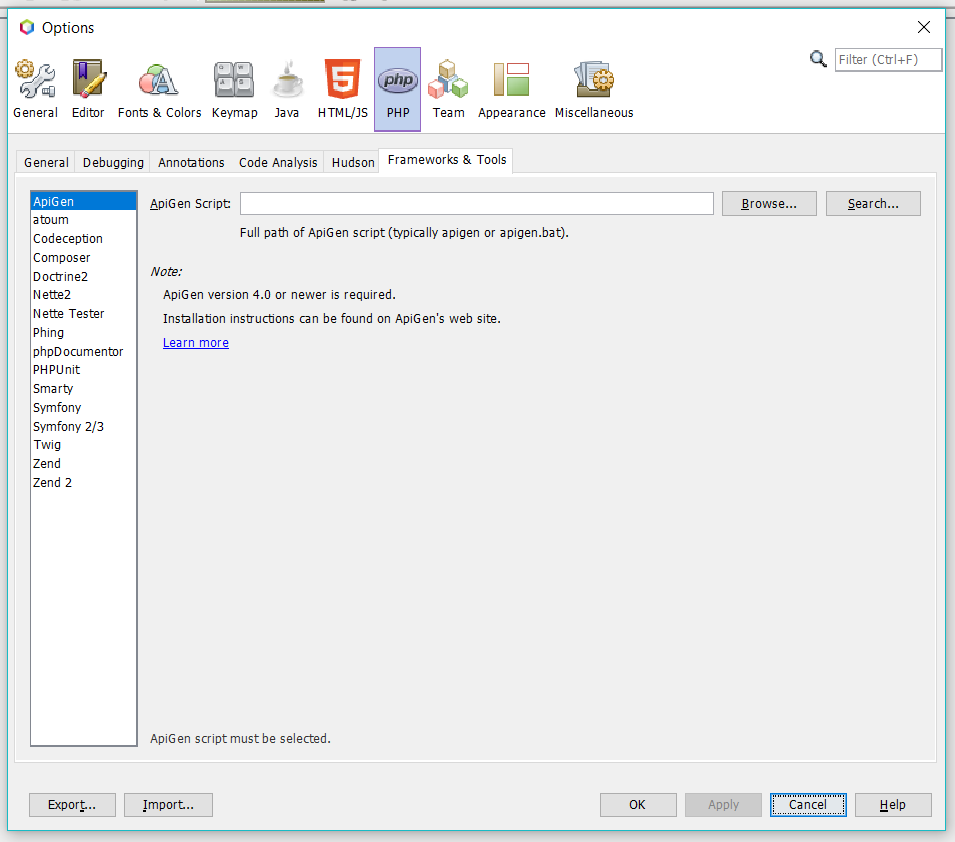This screenshot has width=955, height=842.
Task: Confirm with the OK button
Action: 638,805
